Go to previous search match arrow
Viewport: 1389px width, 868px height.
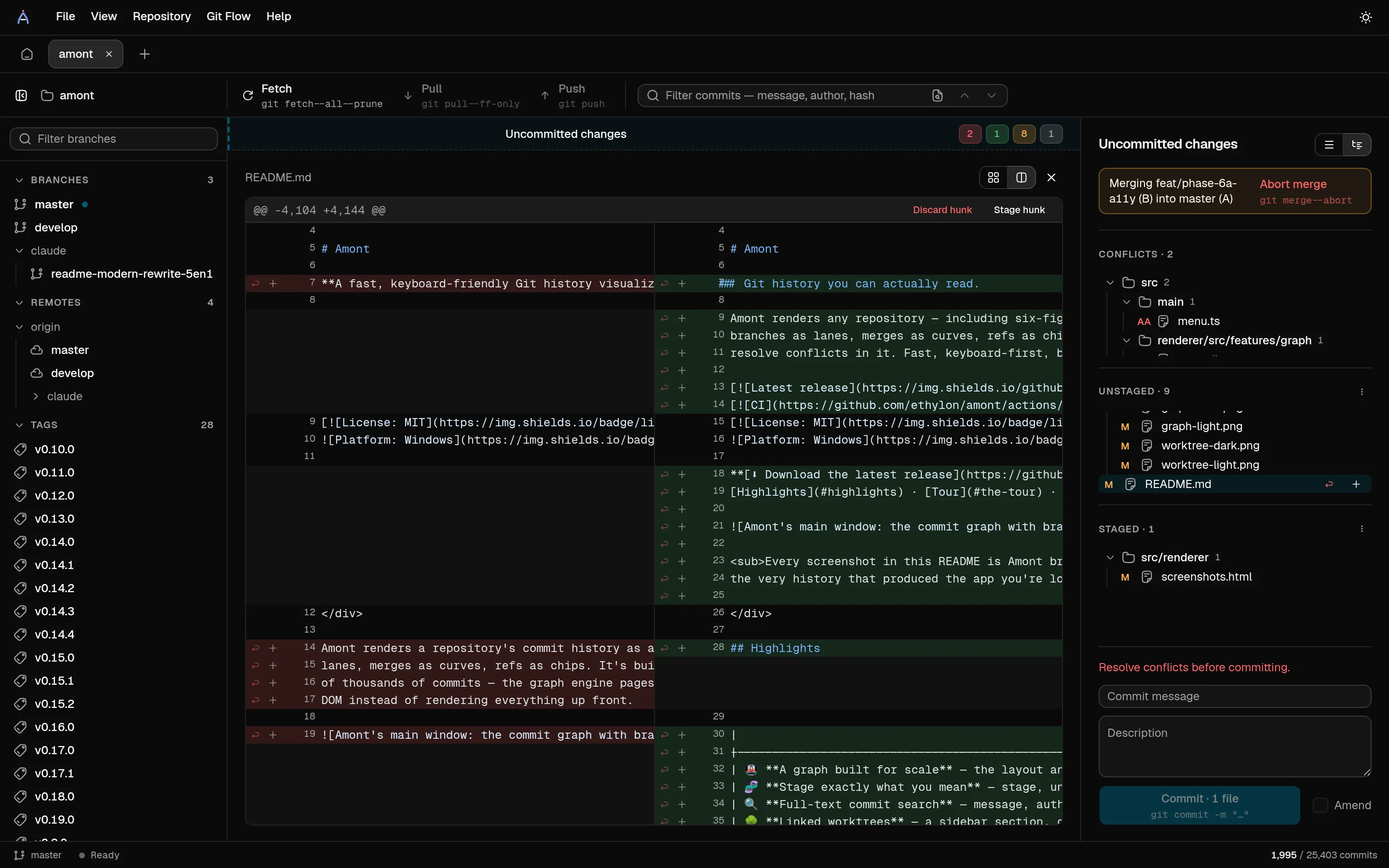click(964, 95)
